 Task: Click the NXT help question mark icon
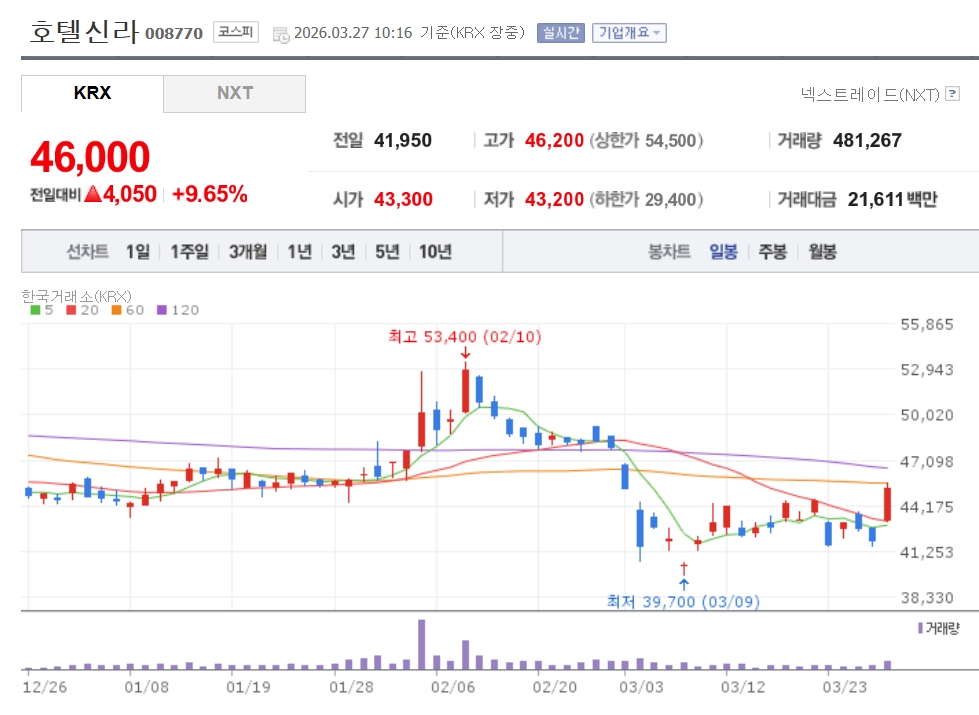pyautogui.click(x=952, y=94)
